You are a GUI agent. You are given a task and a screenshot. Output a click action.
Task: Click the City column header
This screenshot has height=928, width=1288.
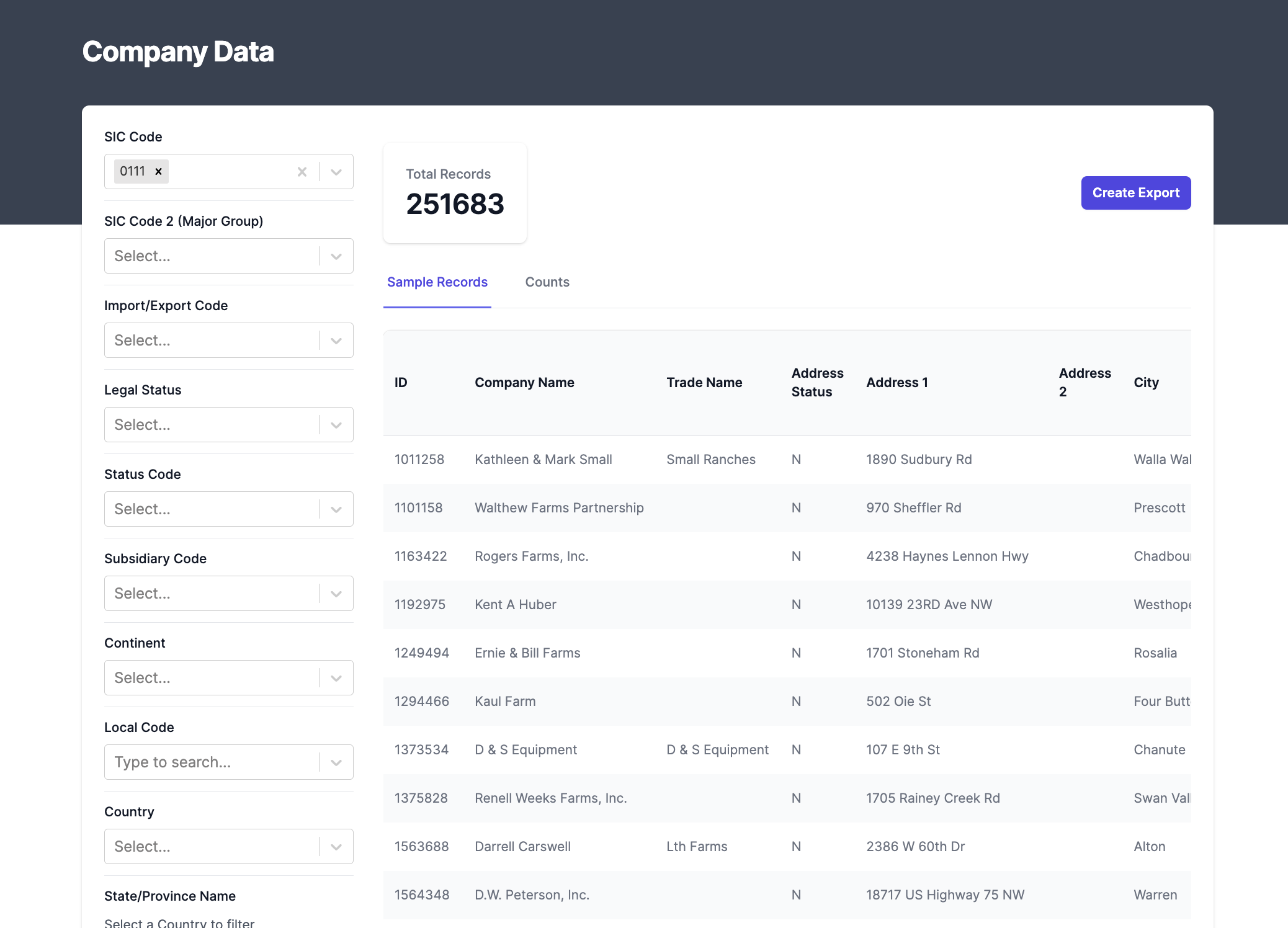[1146, 383]
